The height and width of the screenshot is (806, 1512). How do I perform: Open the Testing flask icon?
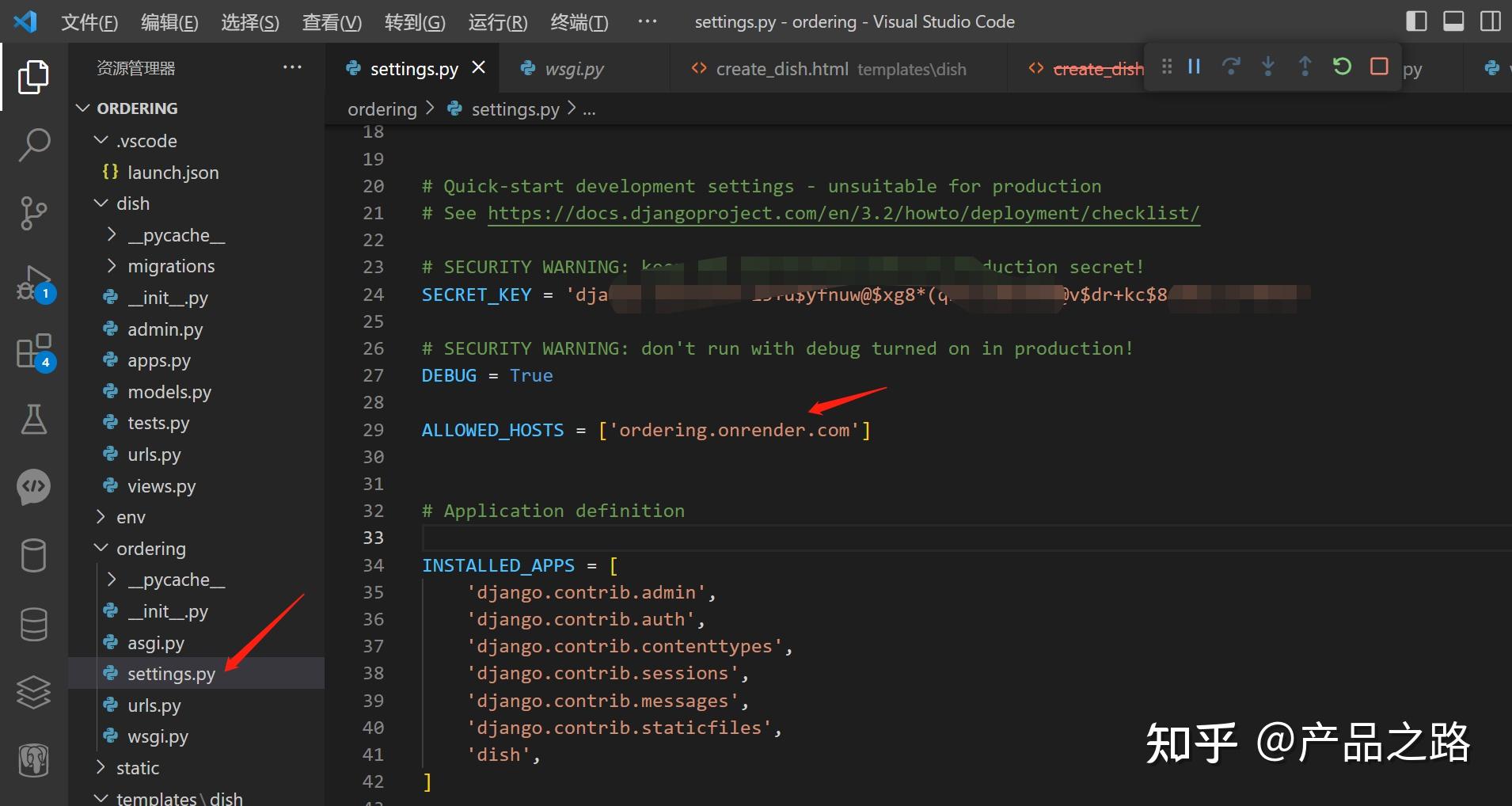(33, 419)
